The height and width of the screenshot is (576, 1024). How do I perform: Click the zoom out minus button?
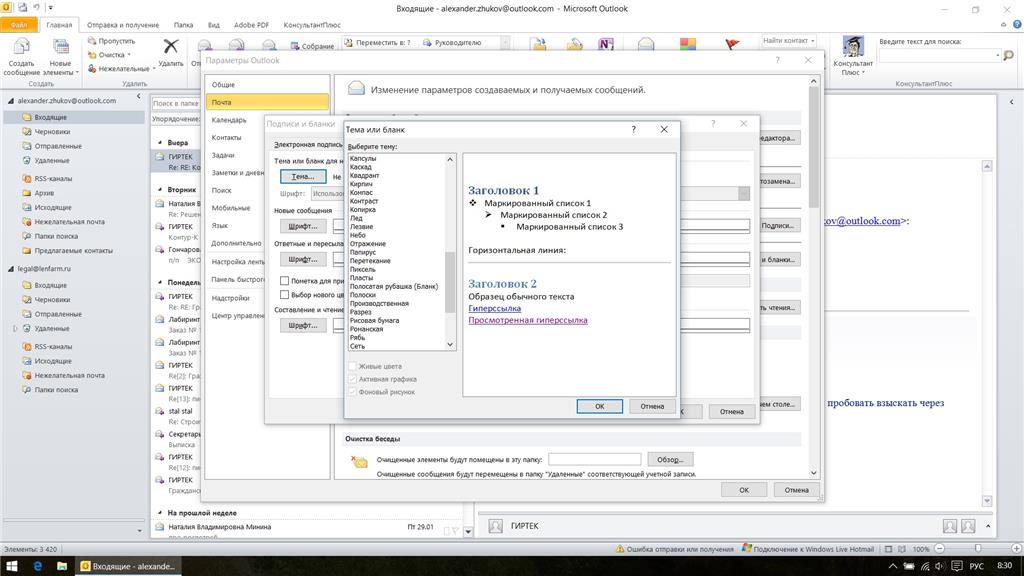(939, 549)
